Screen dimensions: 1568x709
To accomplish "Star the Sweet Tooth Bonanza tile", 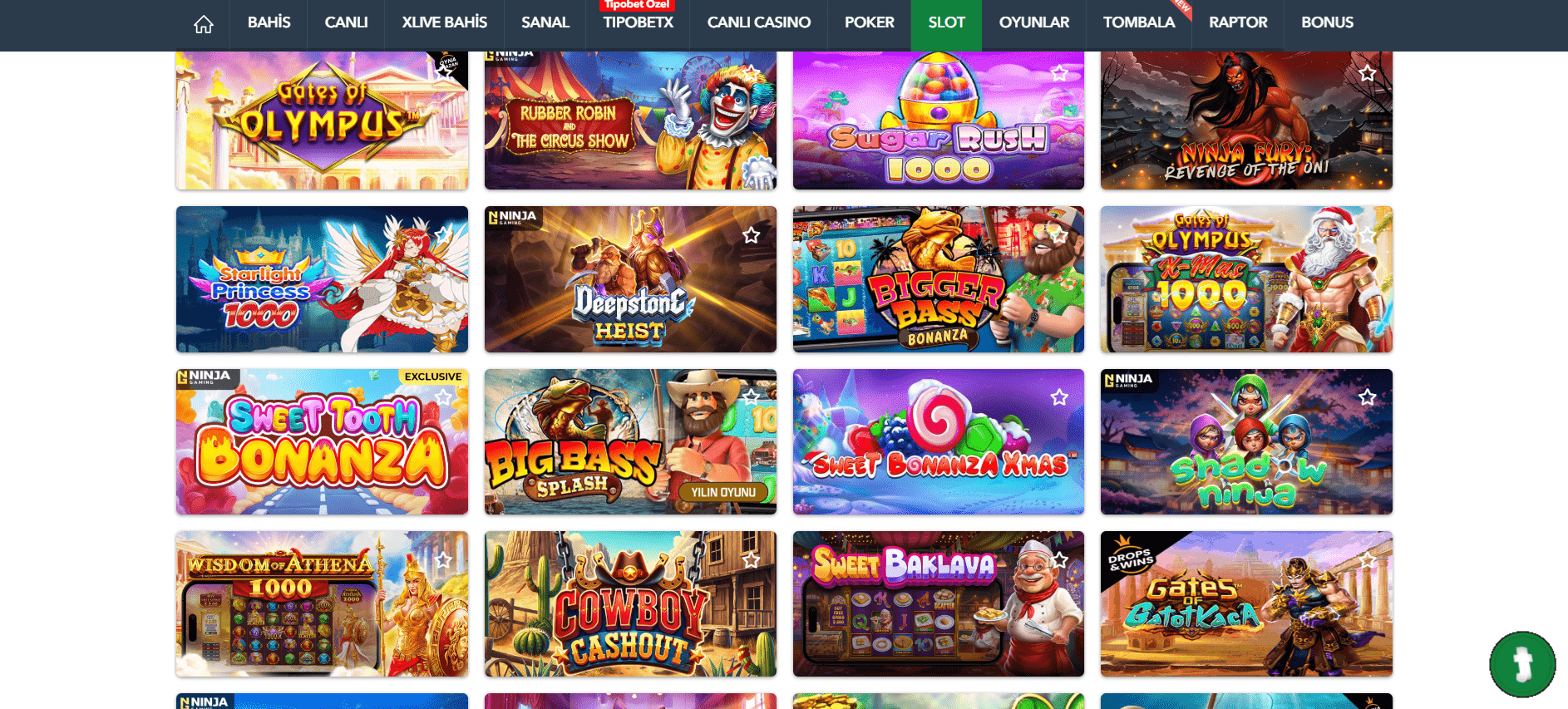I will [x=444, y=397].
